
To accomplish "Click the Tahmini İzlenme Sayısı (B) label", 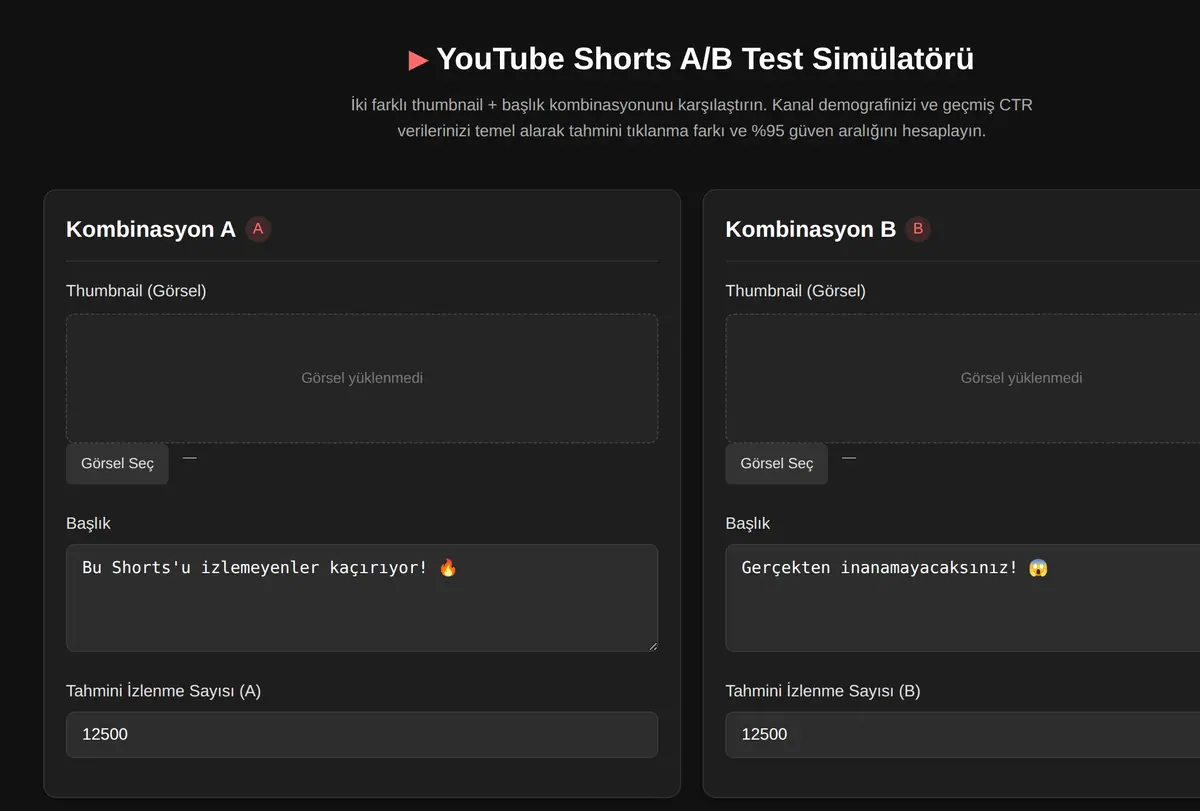I will [x=823, y=691].
